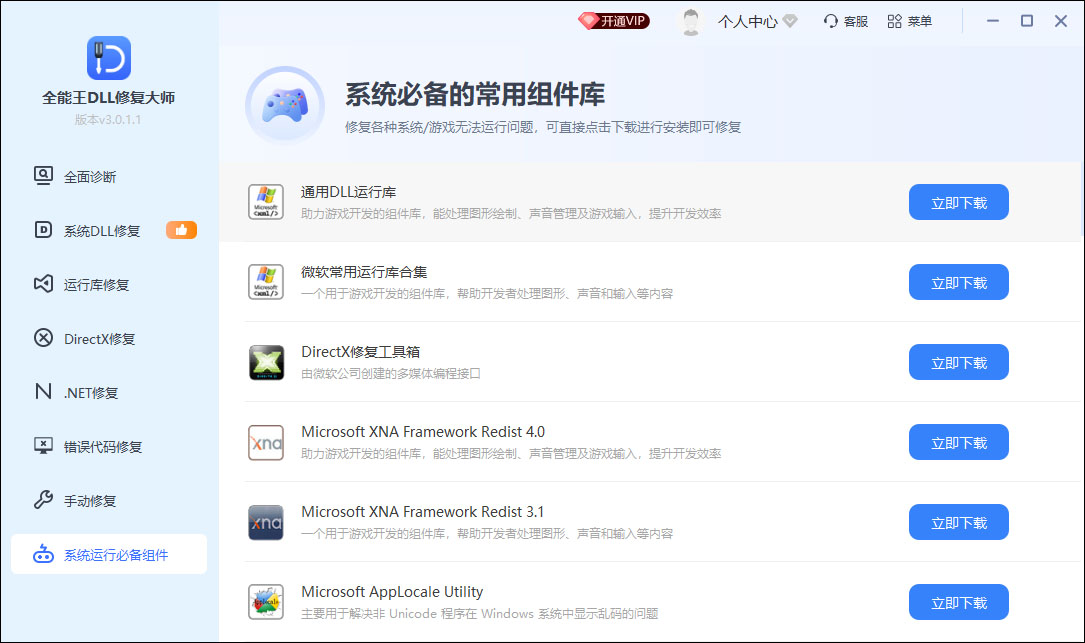Click the Microsoft AppLocale Utility icon
Image resolution: width=1085 pixels, height=643 pixels.
coord(266,602)
